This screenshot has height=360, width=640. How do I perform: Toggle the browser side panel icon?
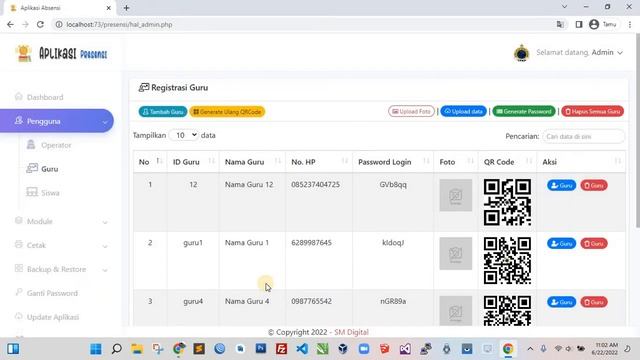coord(579,24)
